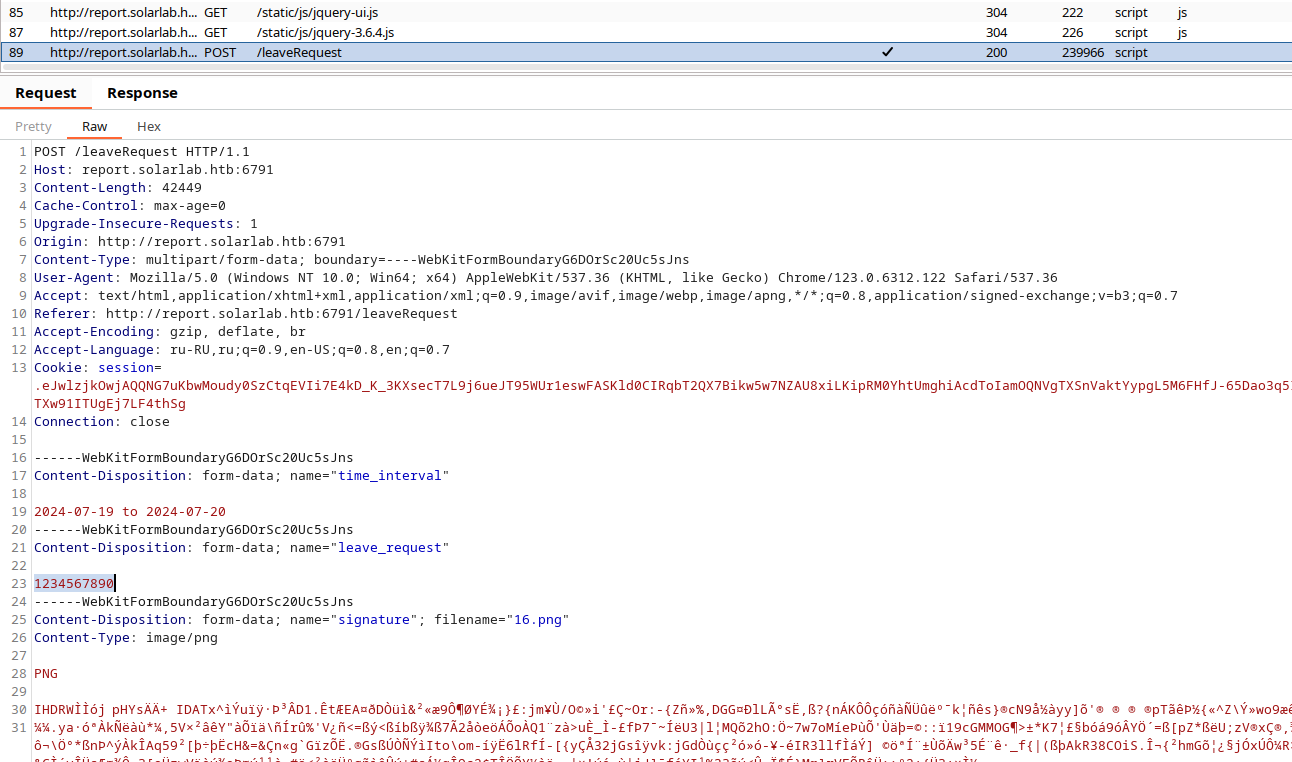Image resolution: width=1292 pixels, height=762 pixels.
Task: Click the date range 2024-07-19 to 2024-07-20
Action: click(x=130, y=512)
